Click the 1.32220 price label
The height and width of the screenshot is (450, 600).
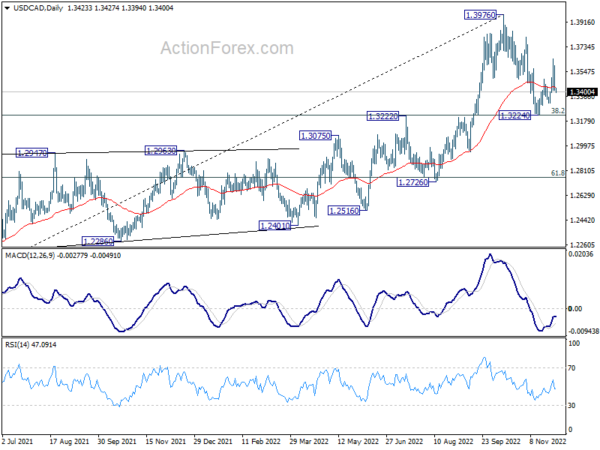[x=383, y=116]
